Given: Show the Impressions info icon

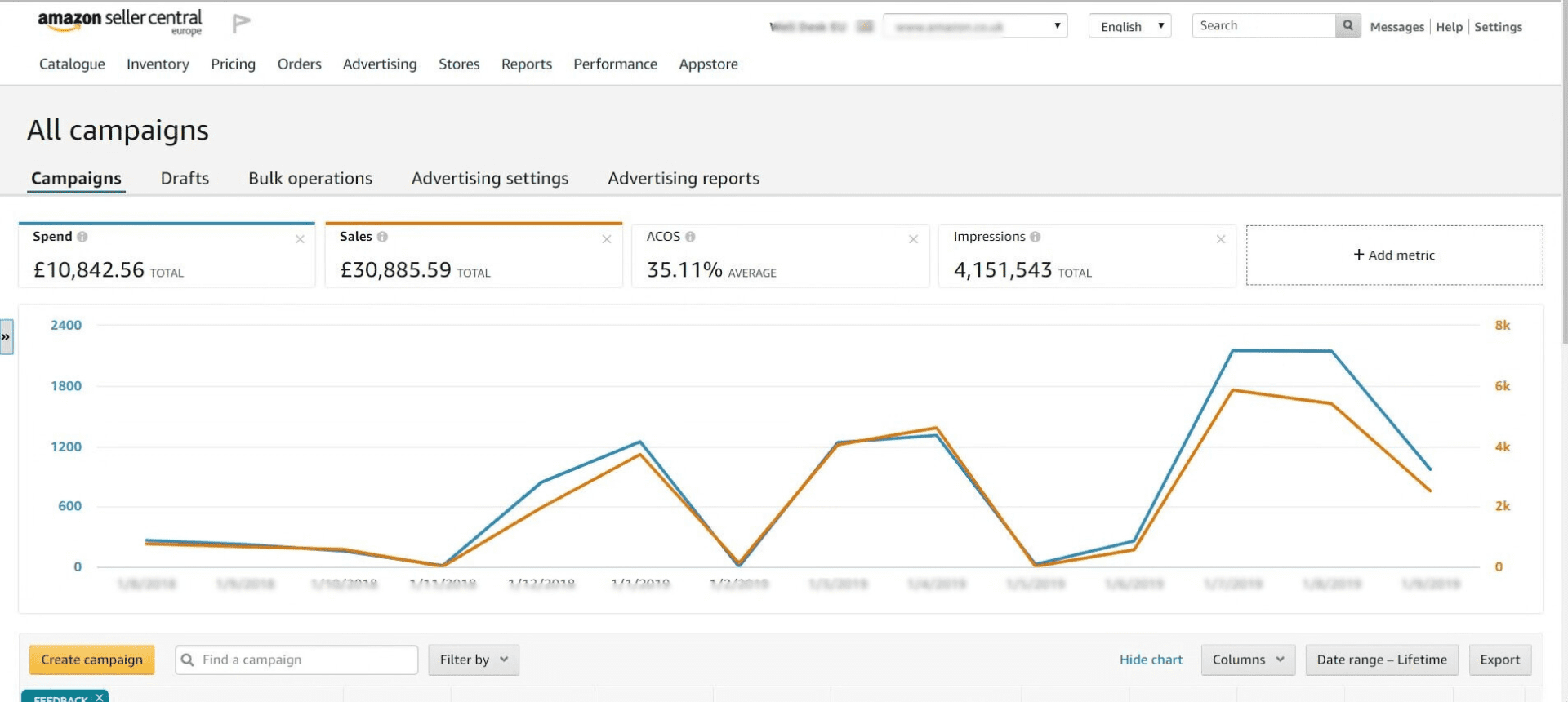Looking at the screenshot, I should (x=1035, y=237).
